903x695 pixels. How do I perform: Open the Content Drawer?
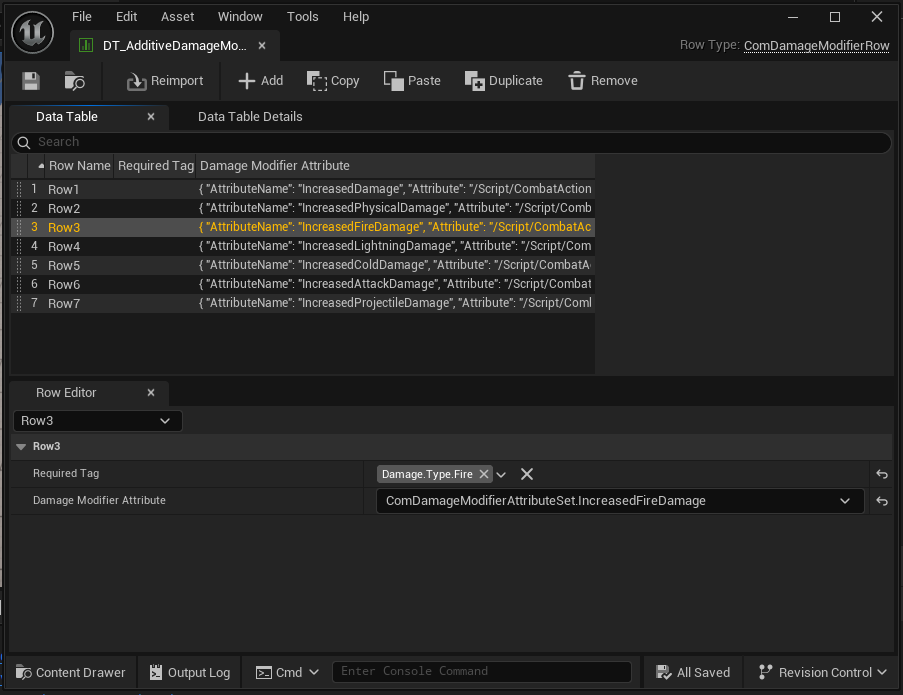(70, 672)
